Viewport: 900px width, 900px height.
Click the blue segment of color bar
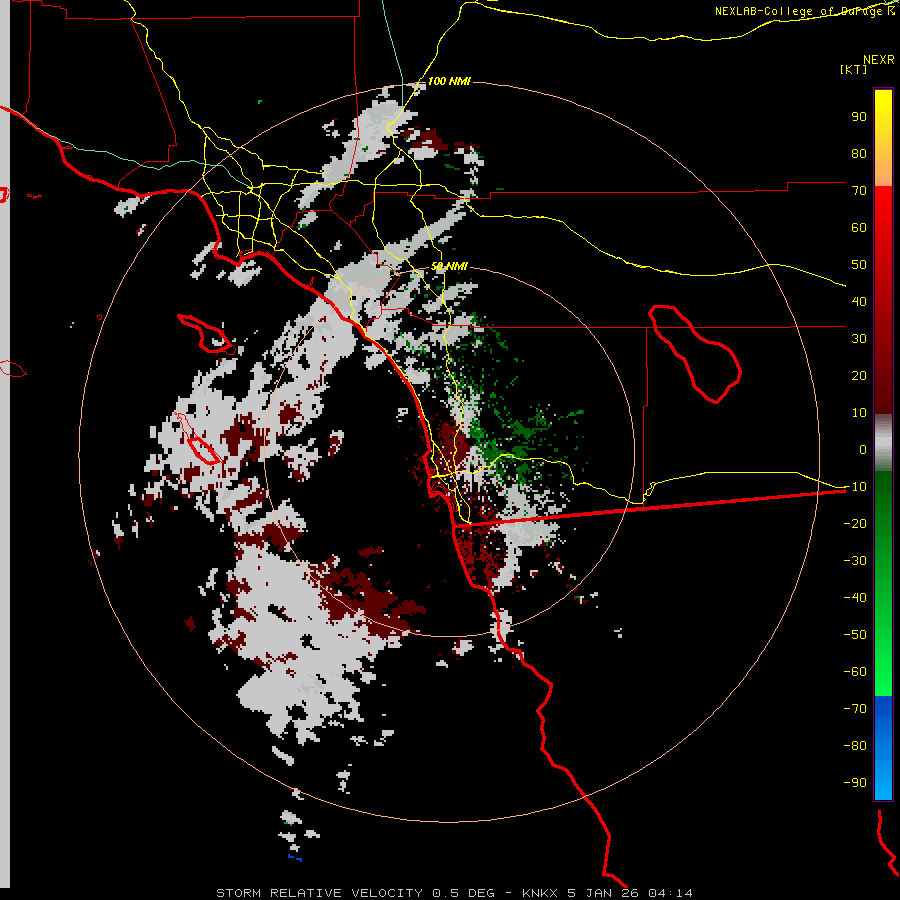(883, 747)
